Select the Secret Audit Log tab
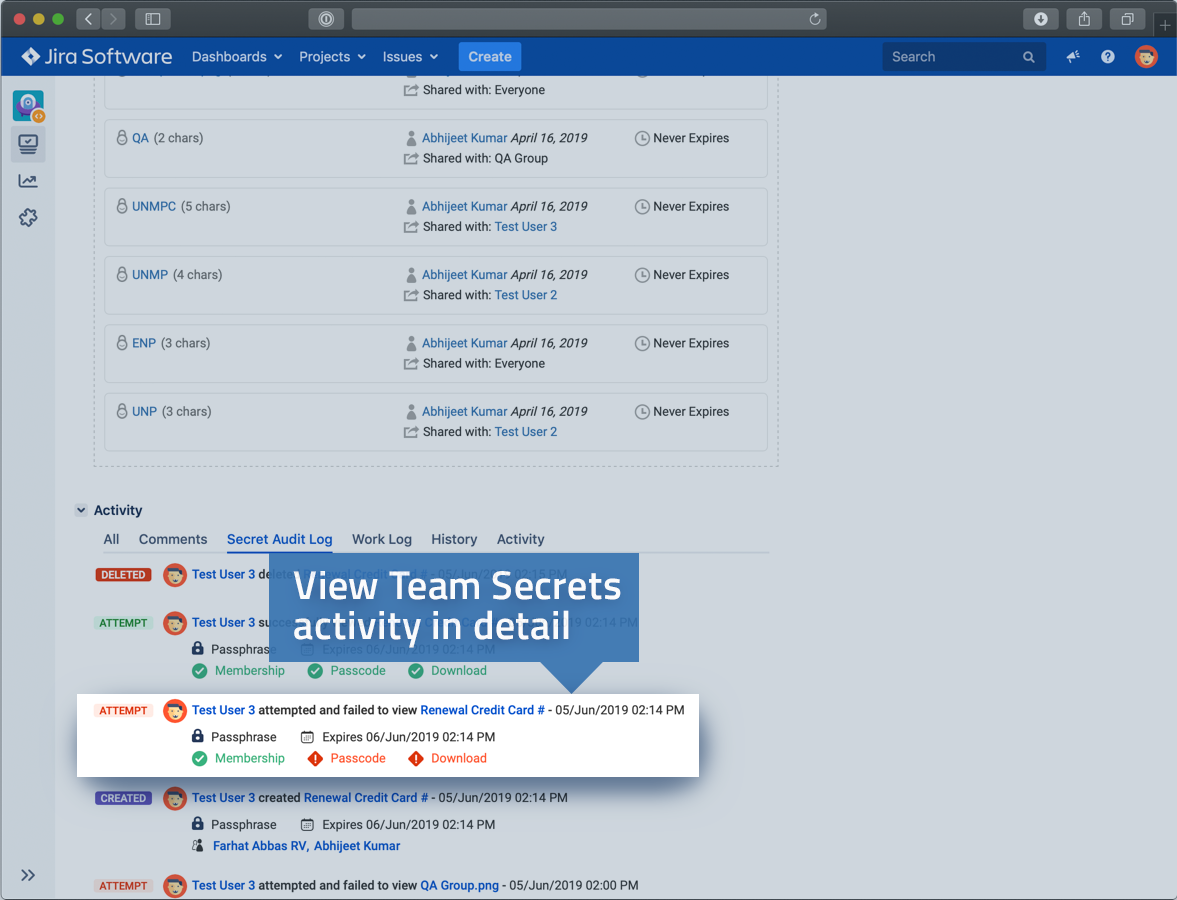The height and width of the screenshot is (900, 1177). coord(279,539)
